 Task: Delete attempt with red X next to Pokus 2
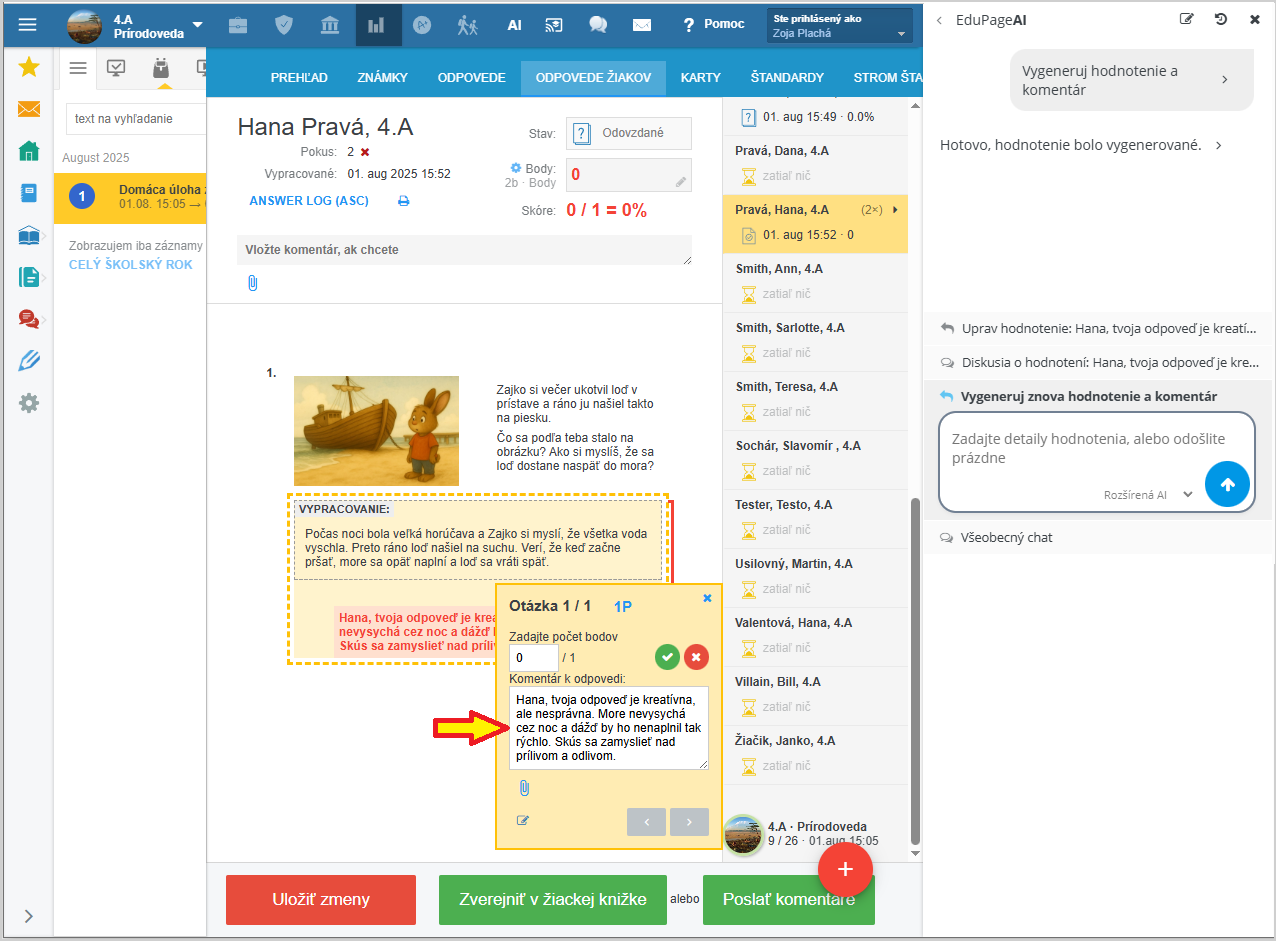pos(365,152)
